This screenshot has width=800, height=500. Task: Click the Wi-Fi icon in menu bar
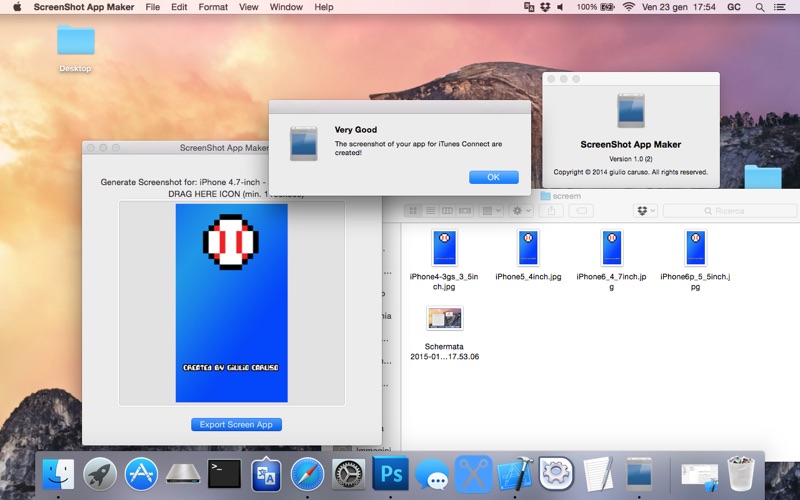pos(629,7)
